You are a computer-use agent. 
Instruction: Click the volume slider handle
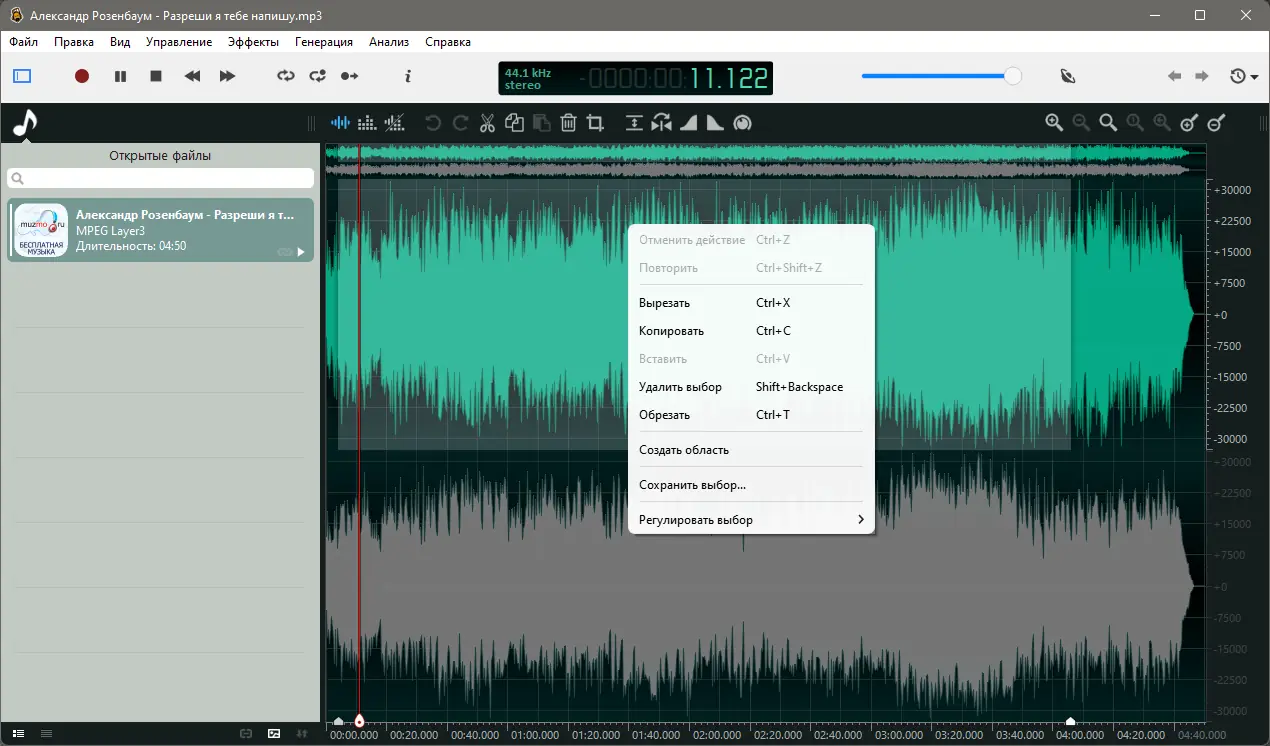click(x=1013, y=76)
